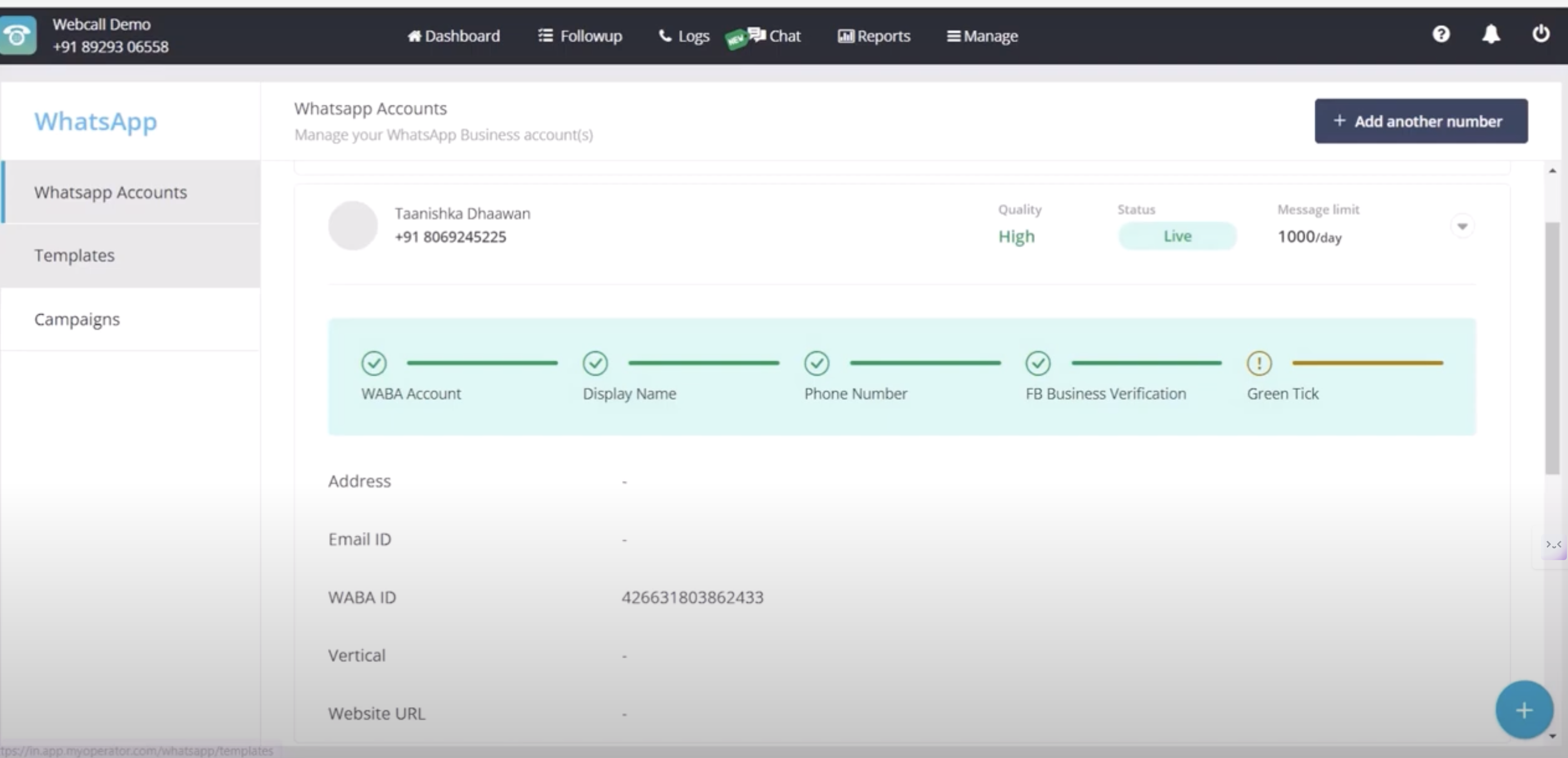The width and height of the screenshot is (1568, 758).
Task: Collapse the Taanishka Dhaawan account details
Action: click(1462, 227)
